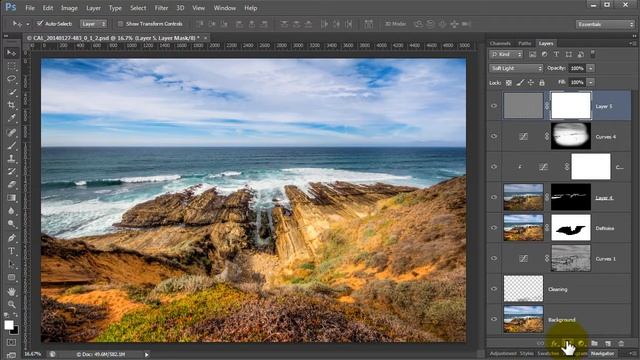Click the Add layer style fx icon
Screen dimensions: 640x360
point(554,344)
